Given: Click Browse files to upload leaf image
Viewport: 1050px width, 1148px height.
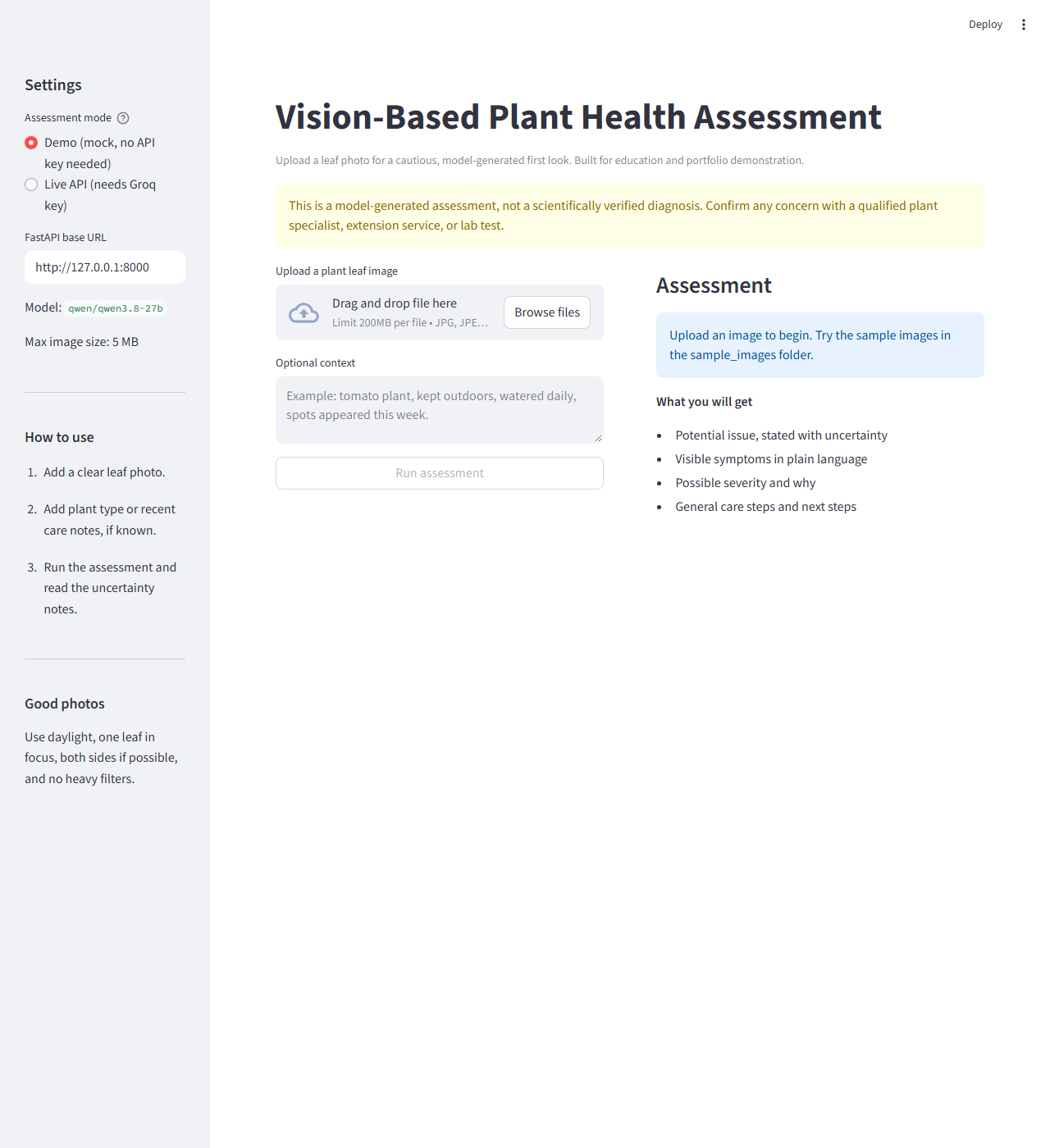Looking at the screenshot, I should pos(547,312).
